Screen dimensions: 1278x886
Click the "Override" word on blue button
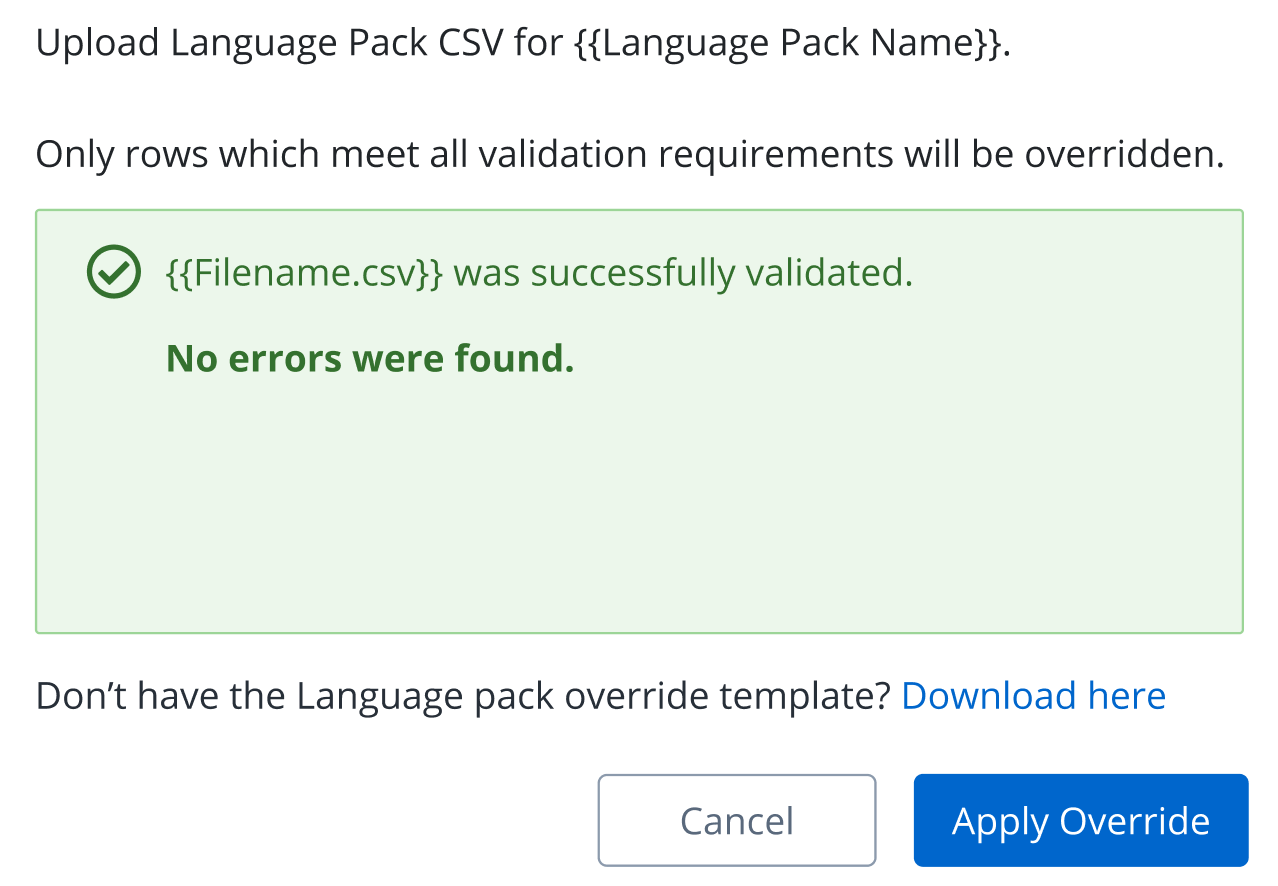coord(1134,821)
